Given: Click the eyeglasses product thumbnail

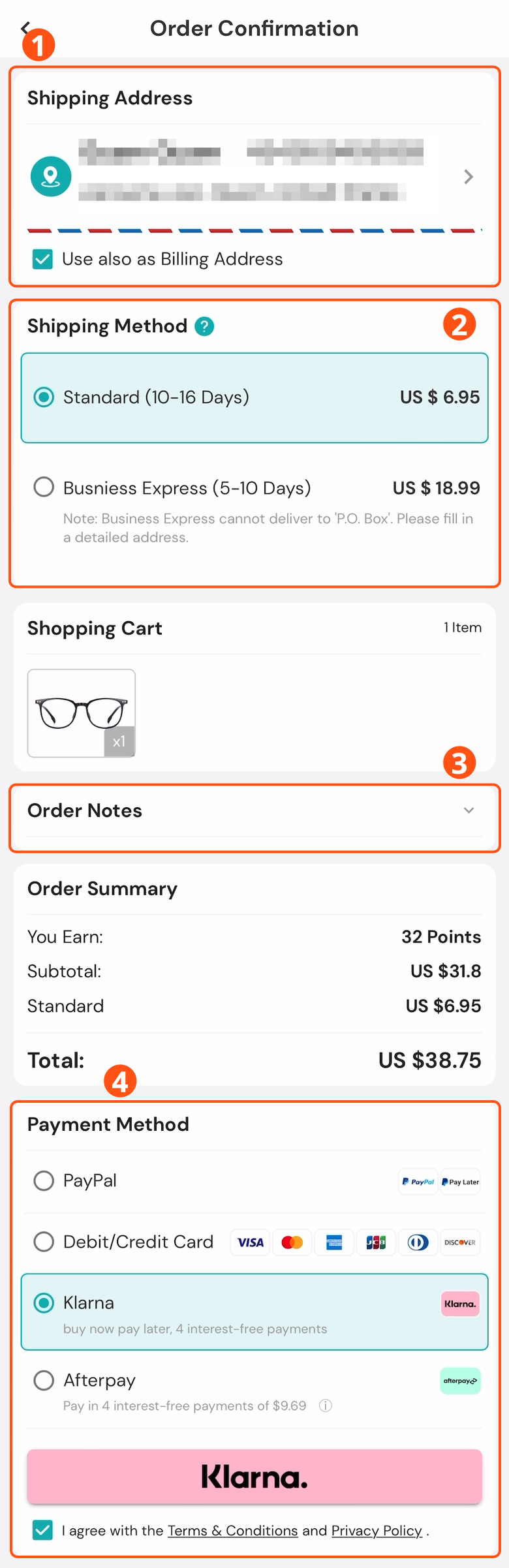Looking at the screenshot, I should (81, 713).
